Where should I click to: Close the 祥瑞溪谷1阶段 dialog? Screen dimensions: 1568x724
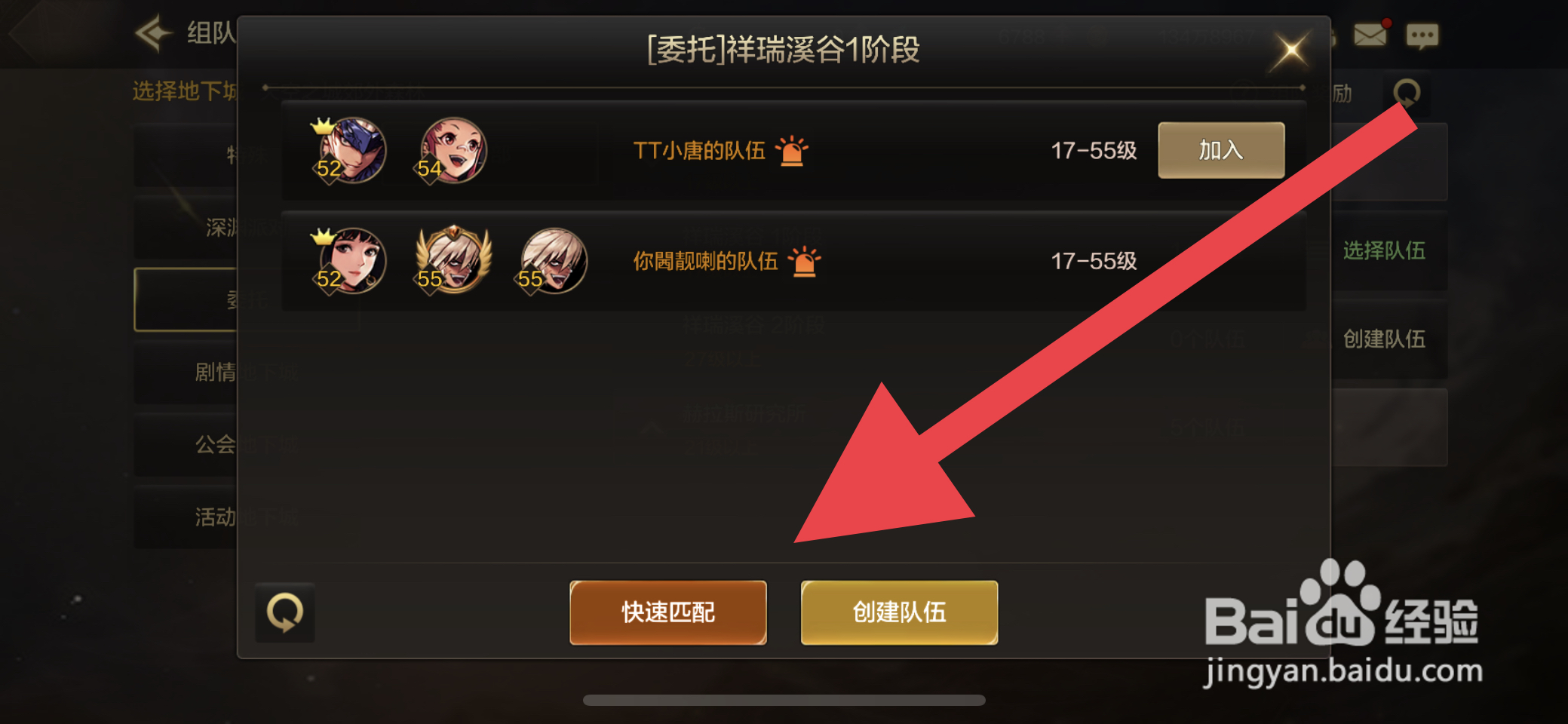point(1290,51)
